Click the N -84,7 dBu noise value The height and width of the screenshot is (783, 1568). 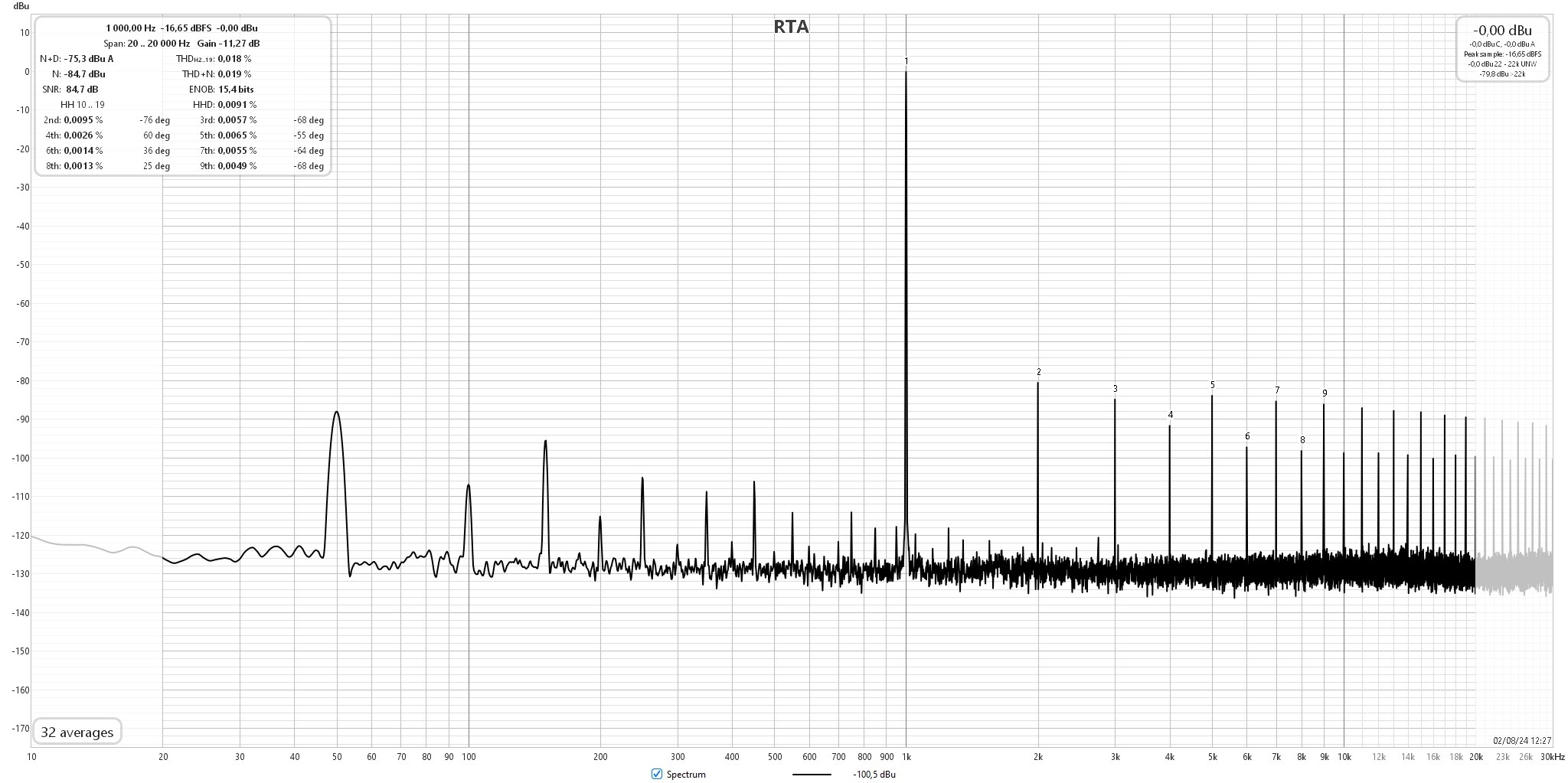click(85, 74)
